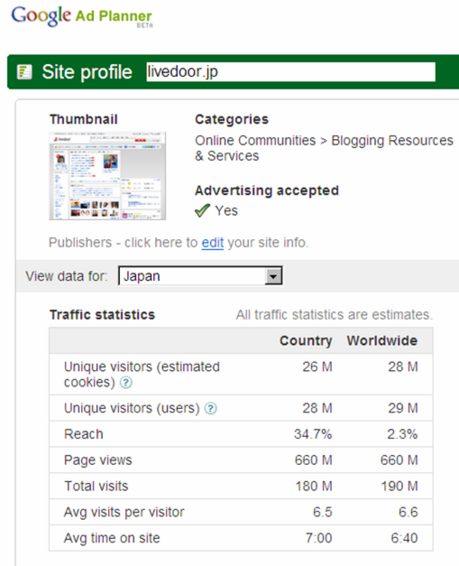Click All traffic statistics are estimates note
The width and height of the screenshot is (459, 566).
pyautogui.click(x=334, y=314)
